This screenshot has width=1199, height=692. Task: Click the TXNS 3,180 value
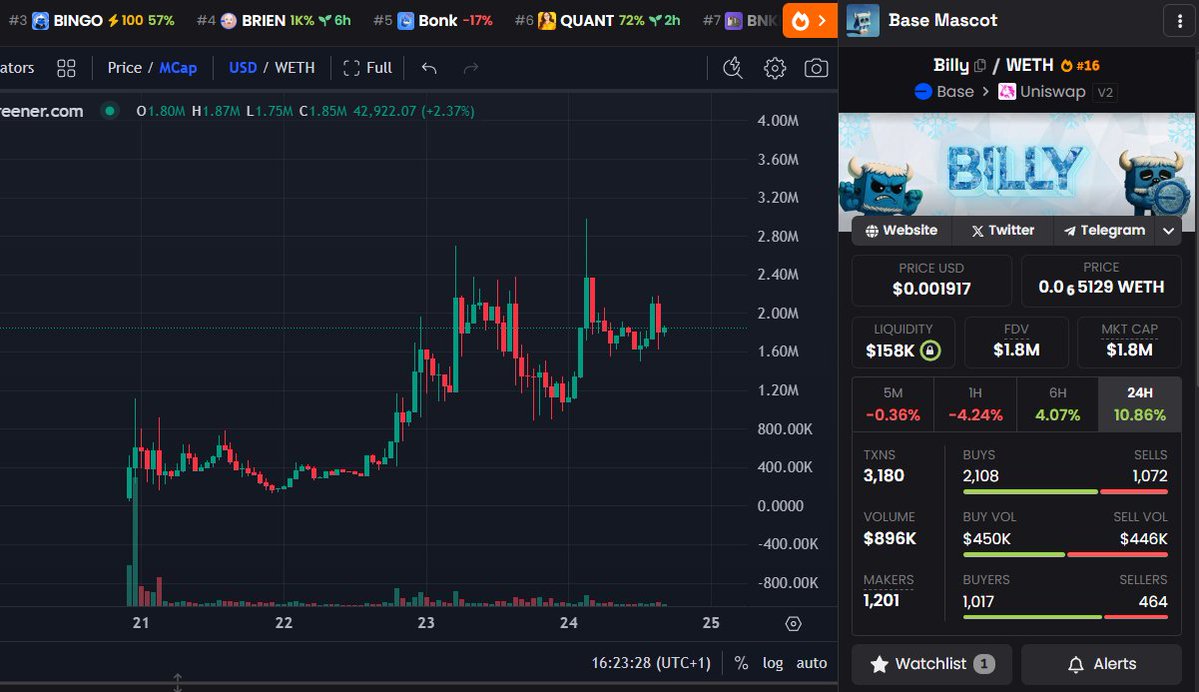(x=883, y=476)
